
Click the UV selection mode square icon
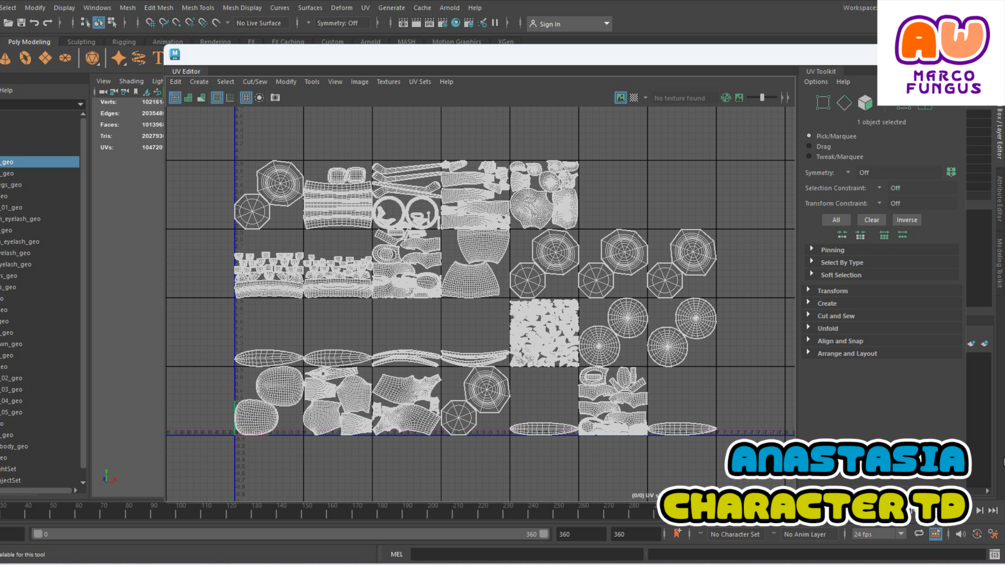tap(823, 102)
